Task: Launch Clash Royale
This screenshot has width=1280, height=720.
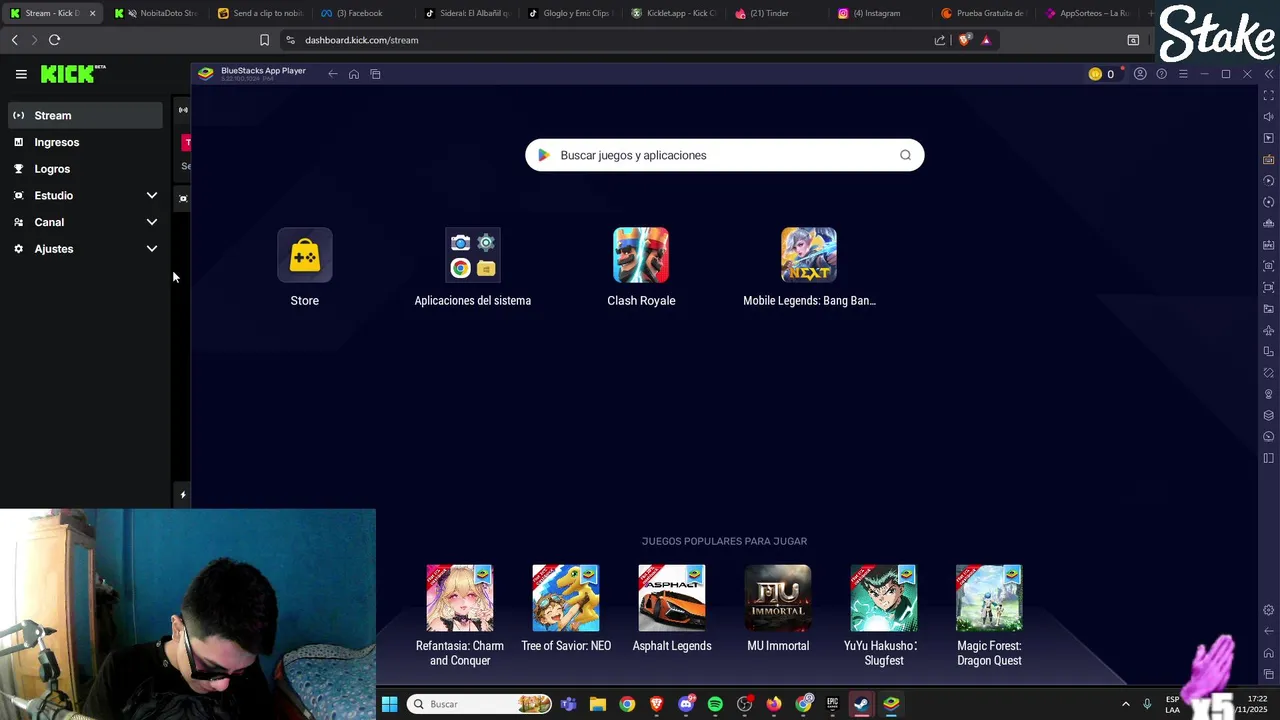Action: [x=641, y=256]
